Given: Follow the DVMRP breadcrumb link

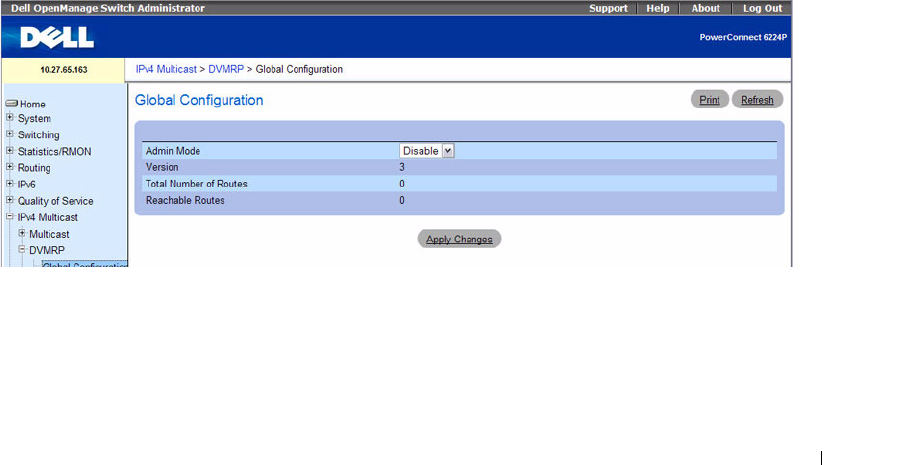Looking at the screenshot, I should point(226,69).
